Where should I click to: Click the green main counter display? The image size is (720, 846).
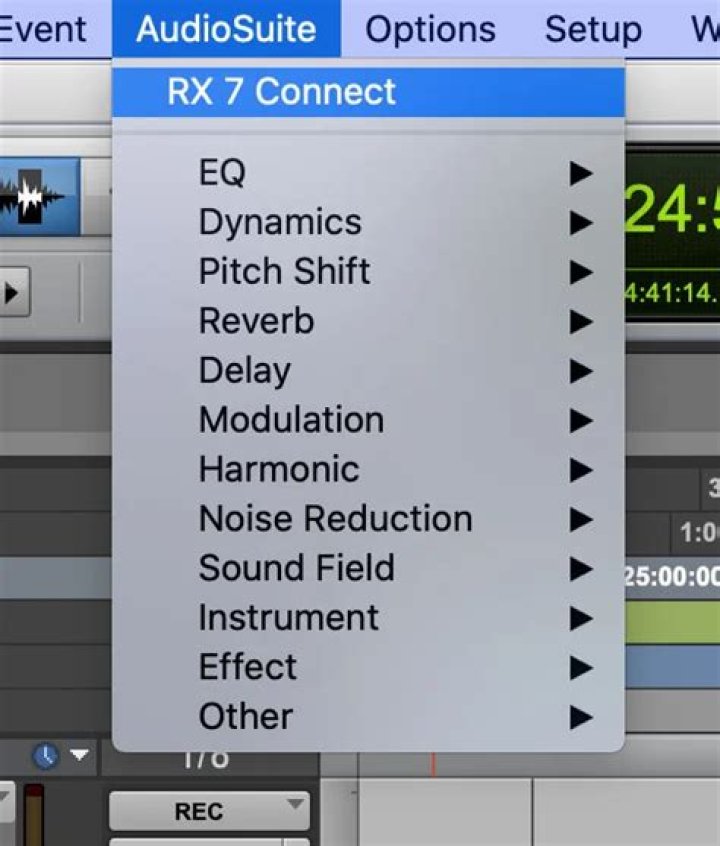[673, 209]
